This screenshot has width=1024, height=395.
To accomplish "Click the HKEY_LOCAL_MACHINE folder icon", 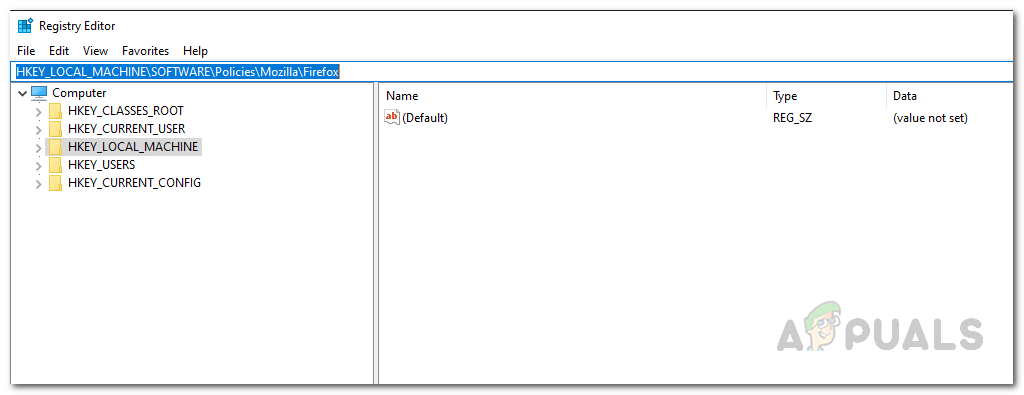I will (x=55, y=147).
